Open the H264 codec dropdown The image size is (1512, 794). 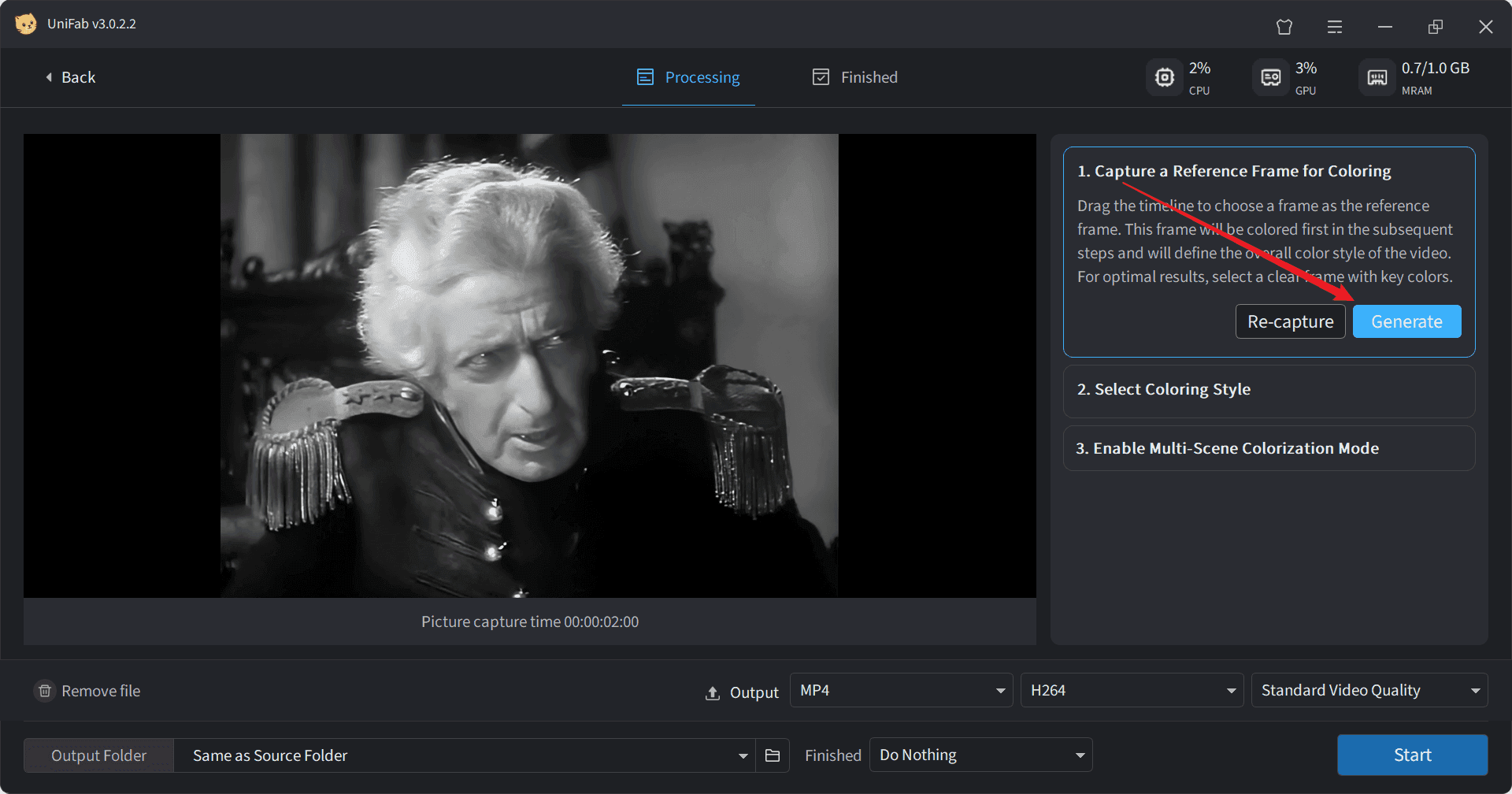tap(1132, 690)
